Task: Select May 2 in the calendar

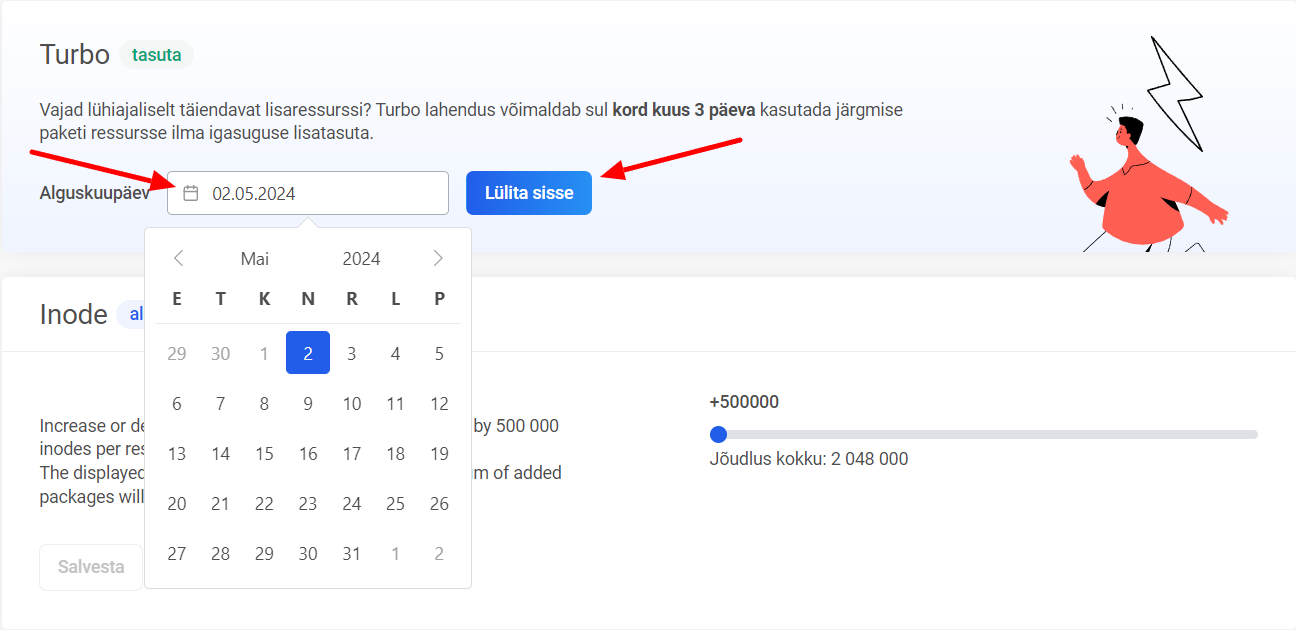Action: pyautogui.click(x=308, y=353)
